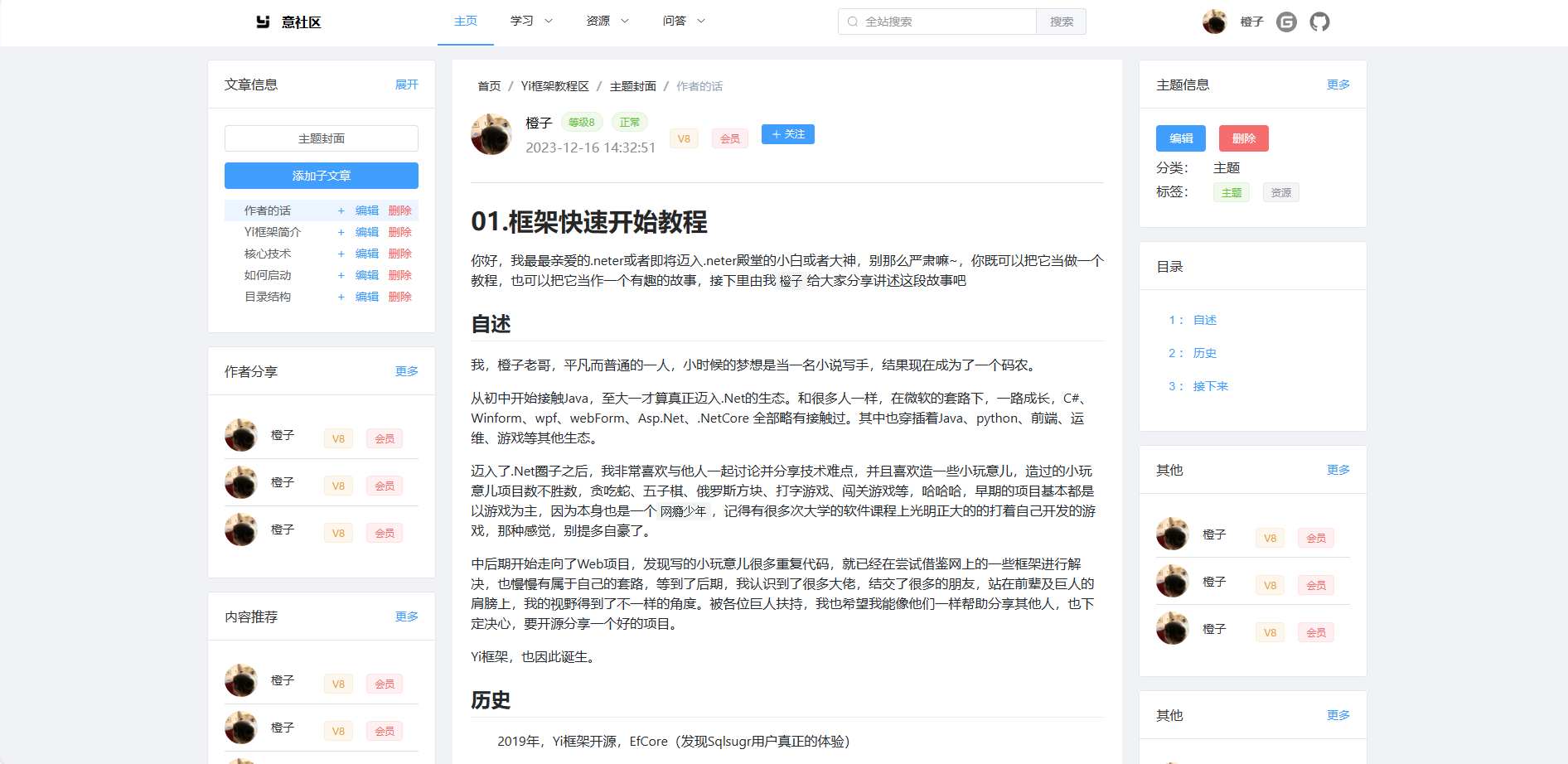1568x764 pixels.
Task: Open the GitHub icon link in header
Action: [x=1319, y=22]
